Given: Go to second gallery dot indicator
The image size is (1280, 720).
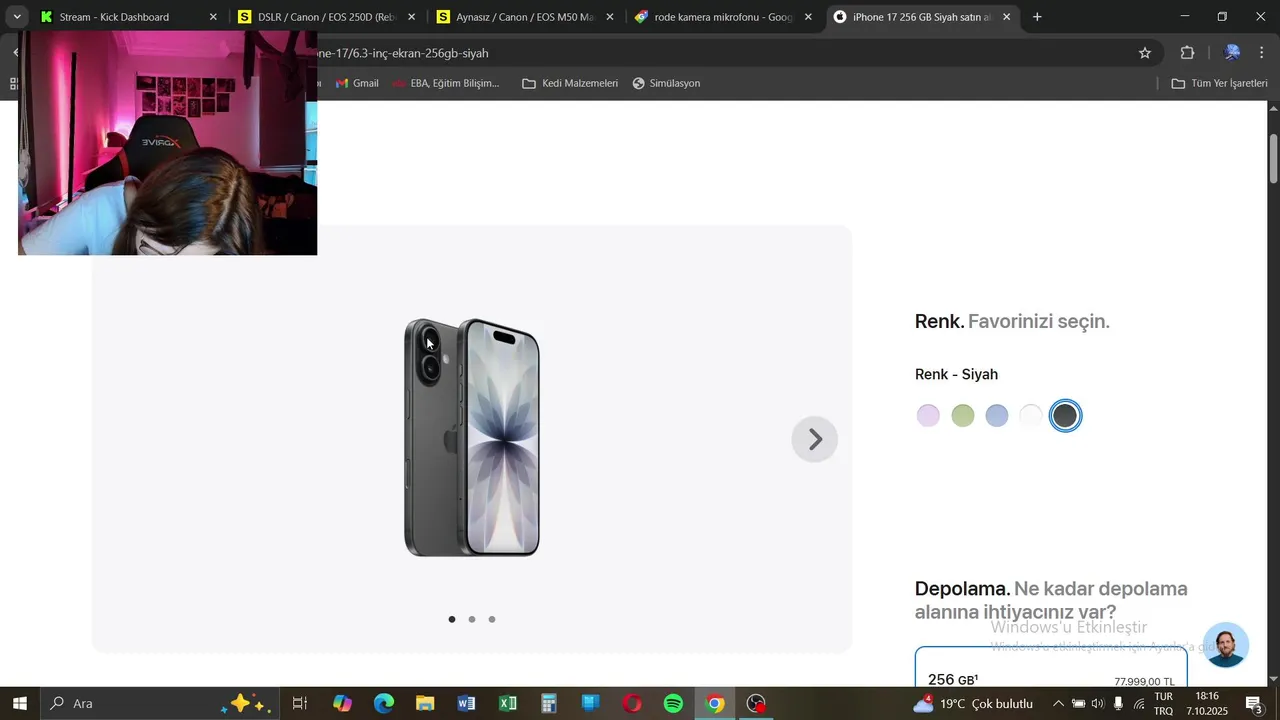Looking at the screenshot, I should click(x=472, y=619).
